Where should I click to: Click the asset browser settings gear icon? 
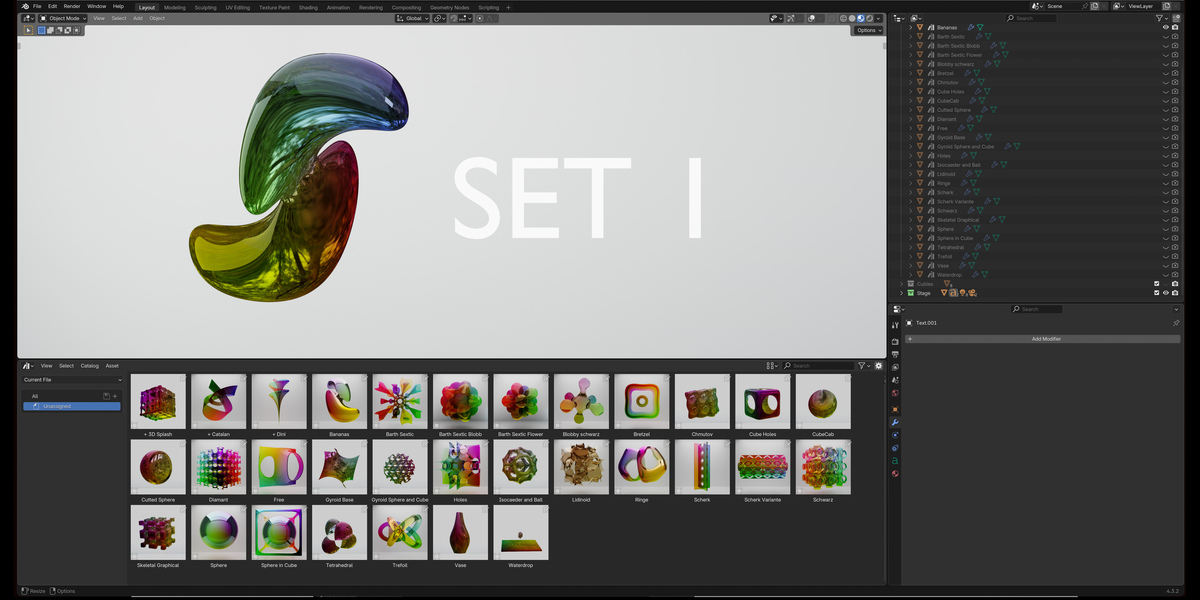pyautogui.click(x=879, y=366)
